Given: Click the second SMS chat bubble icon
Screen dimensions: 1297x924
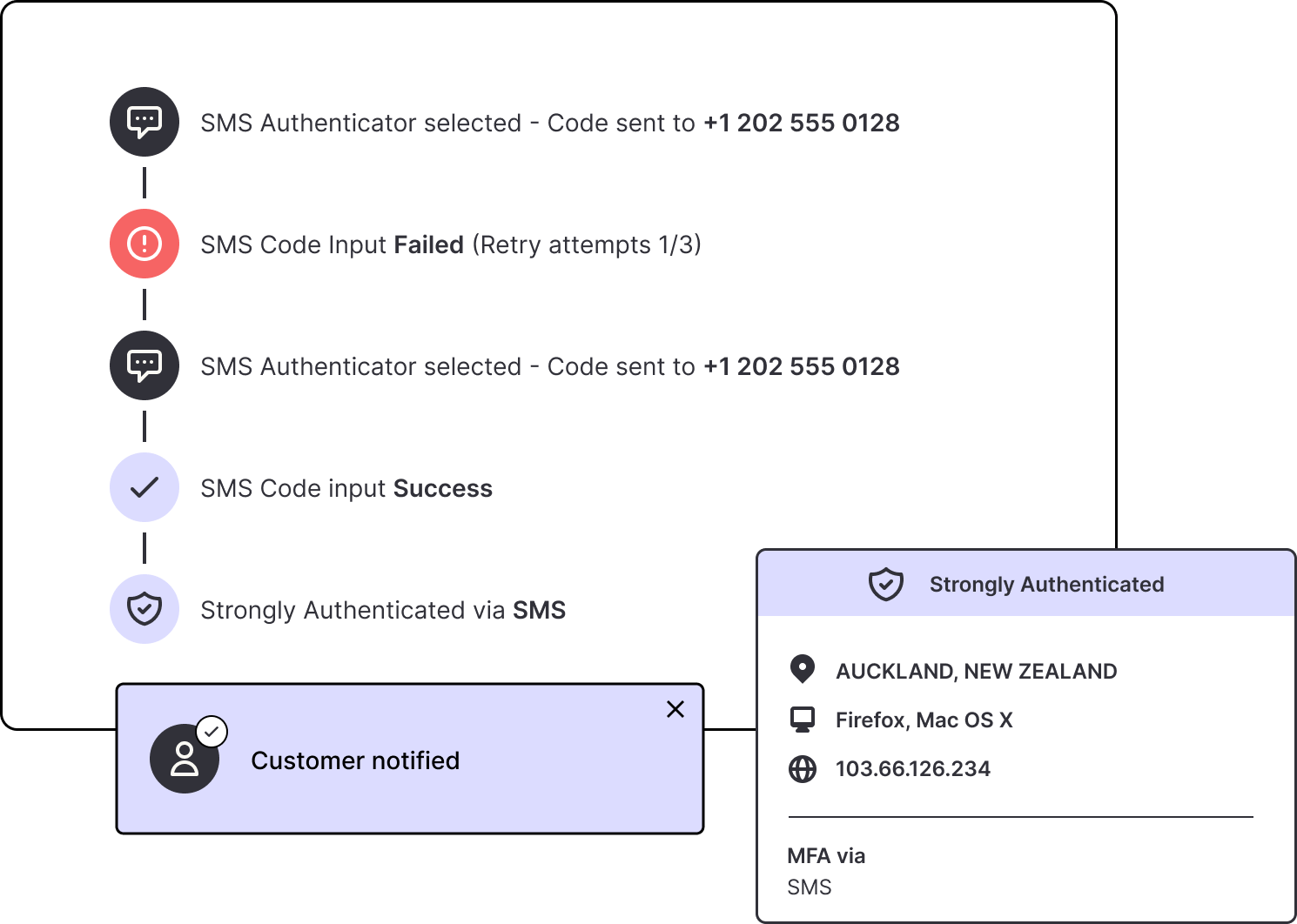Looking at the screenshot, I should [144, 365].
